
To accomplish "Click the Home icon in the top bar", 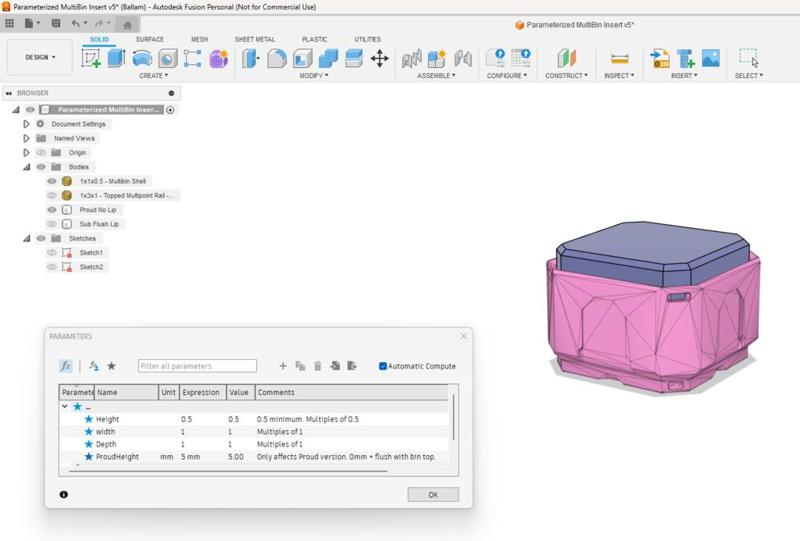I will [128, 25].
